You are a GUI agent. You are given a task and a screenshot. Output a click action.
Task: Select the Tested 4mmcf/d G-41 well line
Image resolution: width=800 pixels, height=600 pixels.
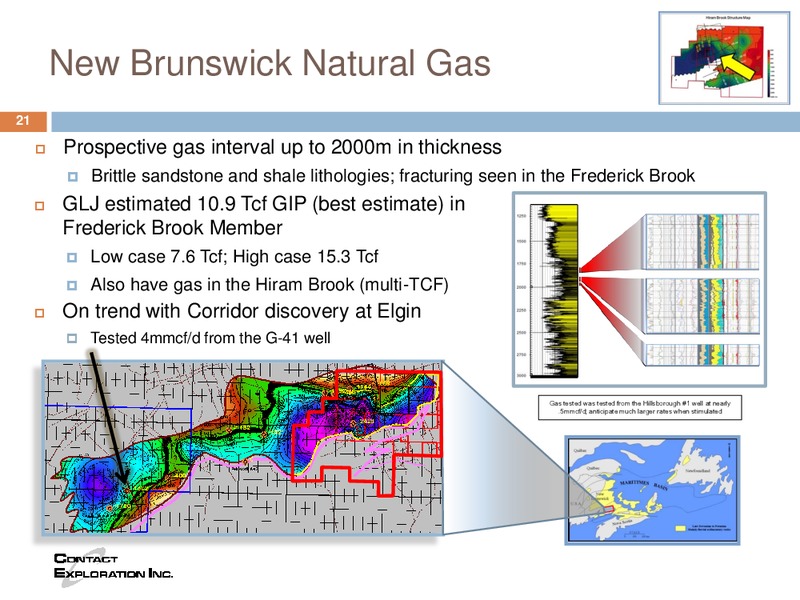[x=210, y=338]
